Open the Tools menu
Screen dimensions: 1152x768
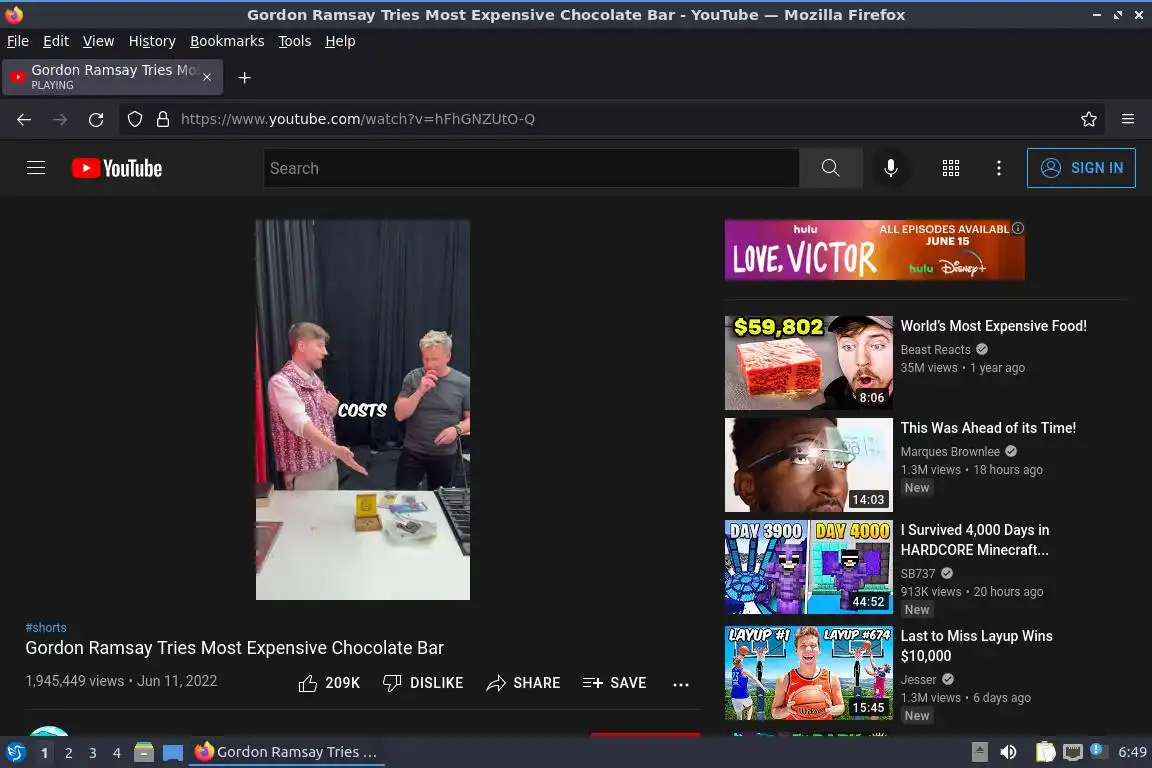295,41
